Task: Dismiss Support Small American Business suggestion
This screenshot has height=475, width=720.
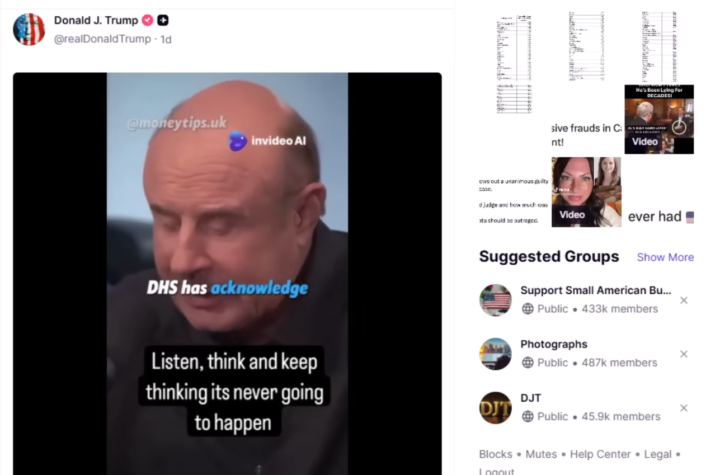Action: point(684,300)
